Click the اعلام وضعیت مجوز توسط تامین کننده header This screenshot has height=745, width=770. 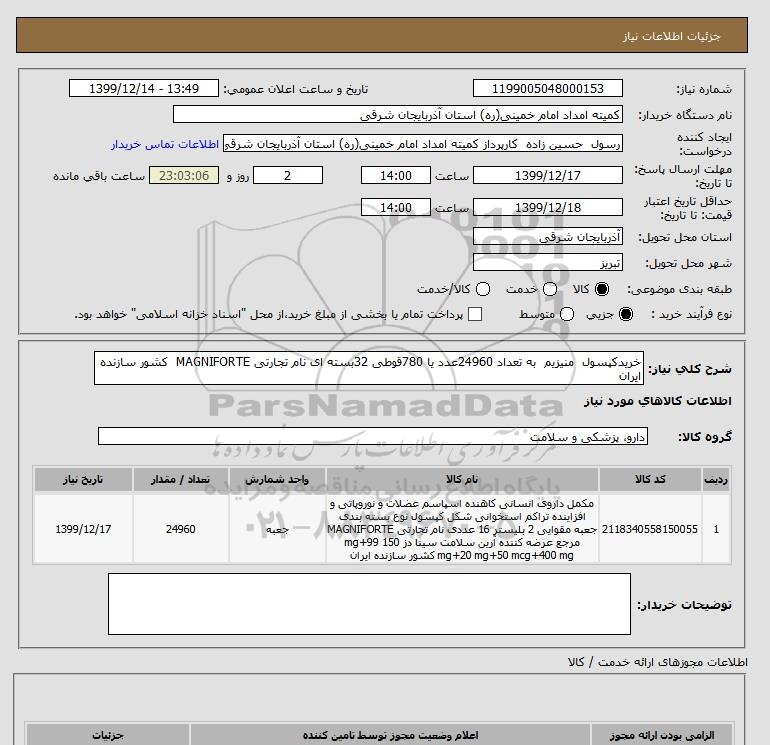tap(391, 735)
